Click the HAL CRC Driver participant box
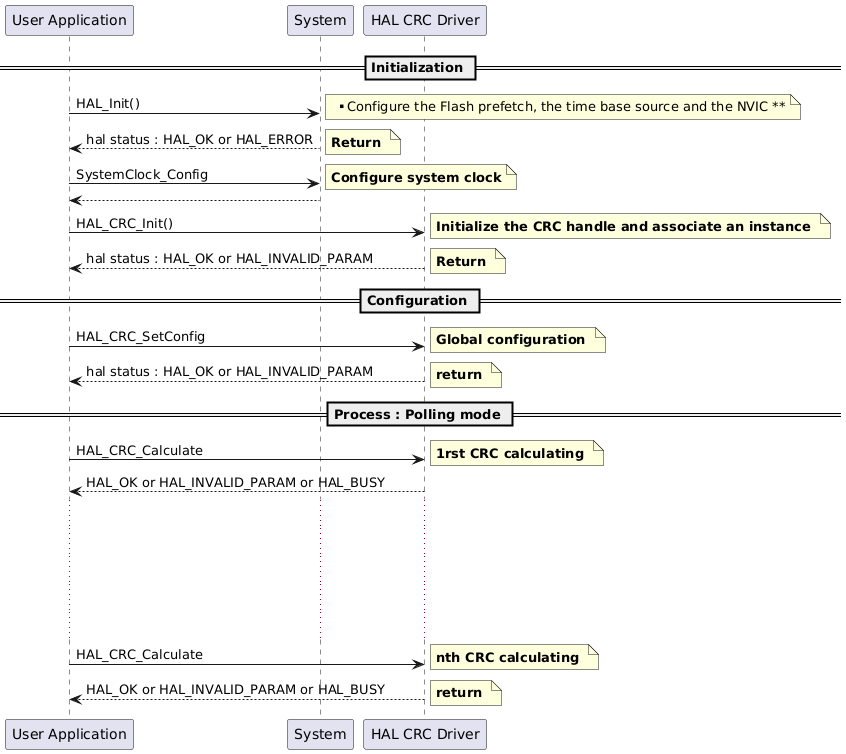The image size is (846, 754). coord(424,20)
